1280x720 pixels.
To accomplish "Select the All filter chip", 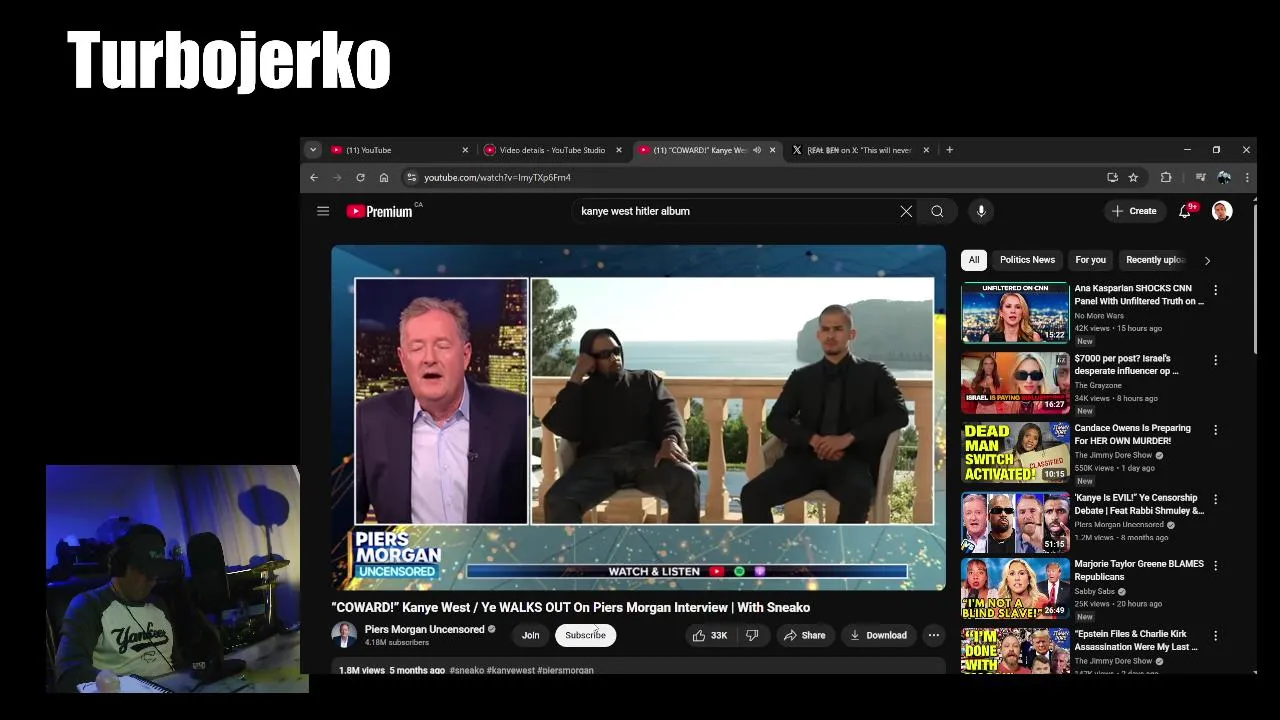I will click(974, 260).
